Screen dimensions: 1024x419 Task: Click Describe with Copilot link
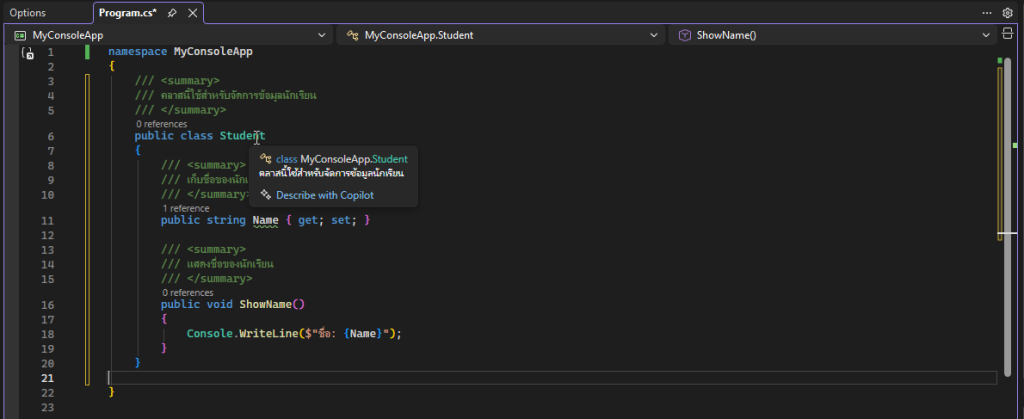point(325,195)
